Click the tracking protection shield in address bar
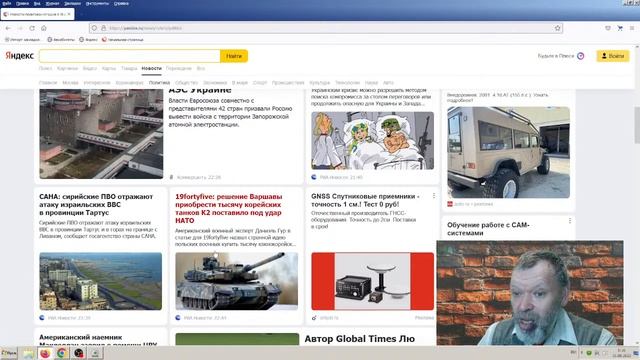640x360 pixels. (94, 28)
